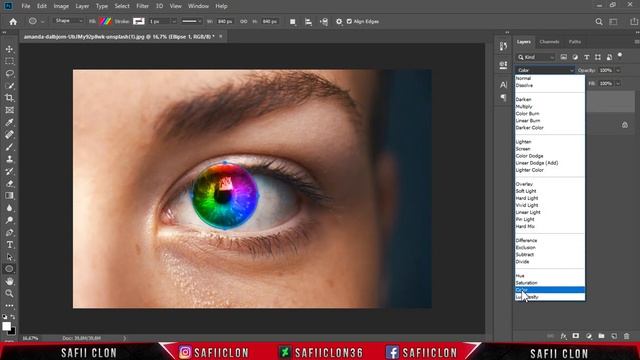Open the blend mode dropdown showing Color
Viewport: 640px width, 360px height.
(545, 70)
